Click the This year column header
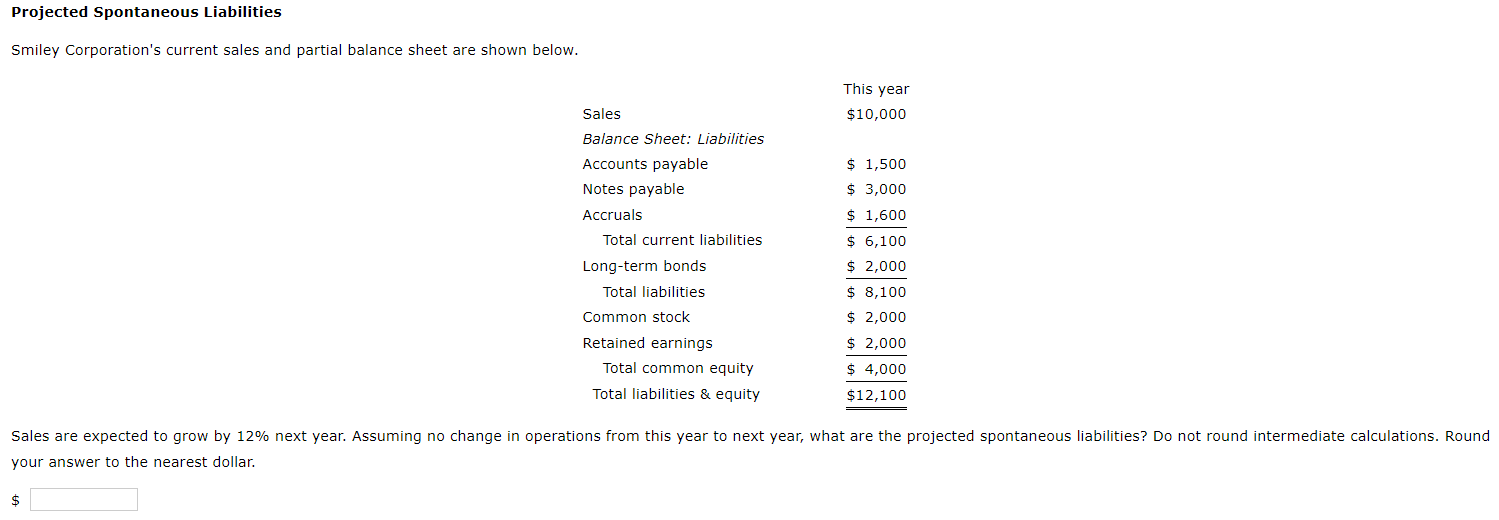The height and width of the screenshot is (520, 1499). [x=876, y=89]
